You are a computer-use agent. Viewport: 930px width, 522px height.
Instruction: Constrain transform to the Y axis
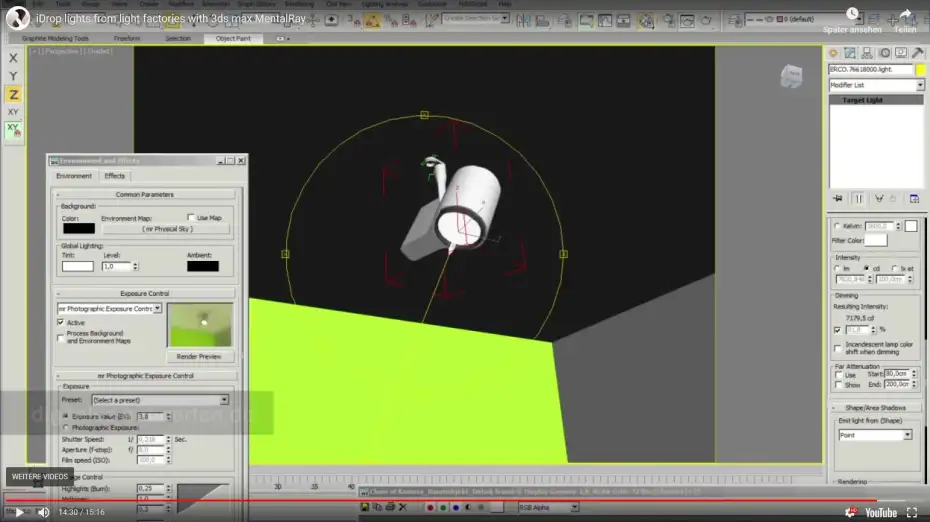(13, 76)
